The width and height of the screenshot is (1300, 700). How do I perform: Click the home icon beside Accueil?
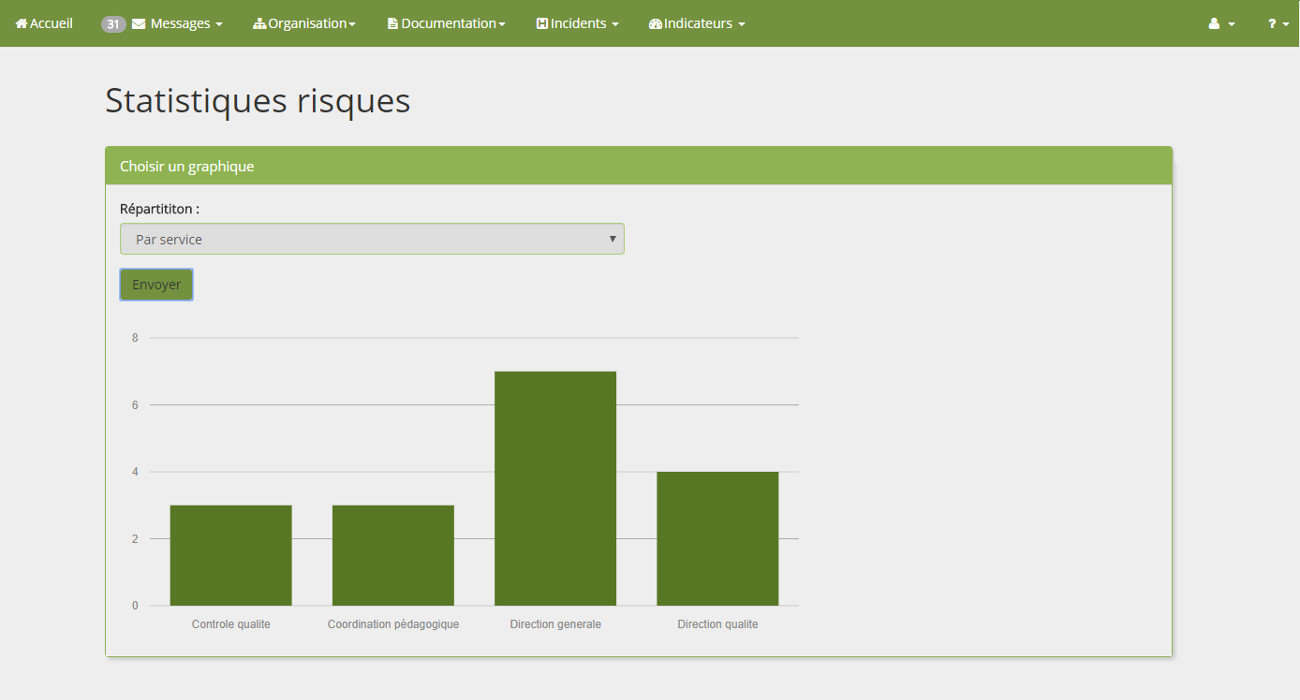coord(21,23)
